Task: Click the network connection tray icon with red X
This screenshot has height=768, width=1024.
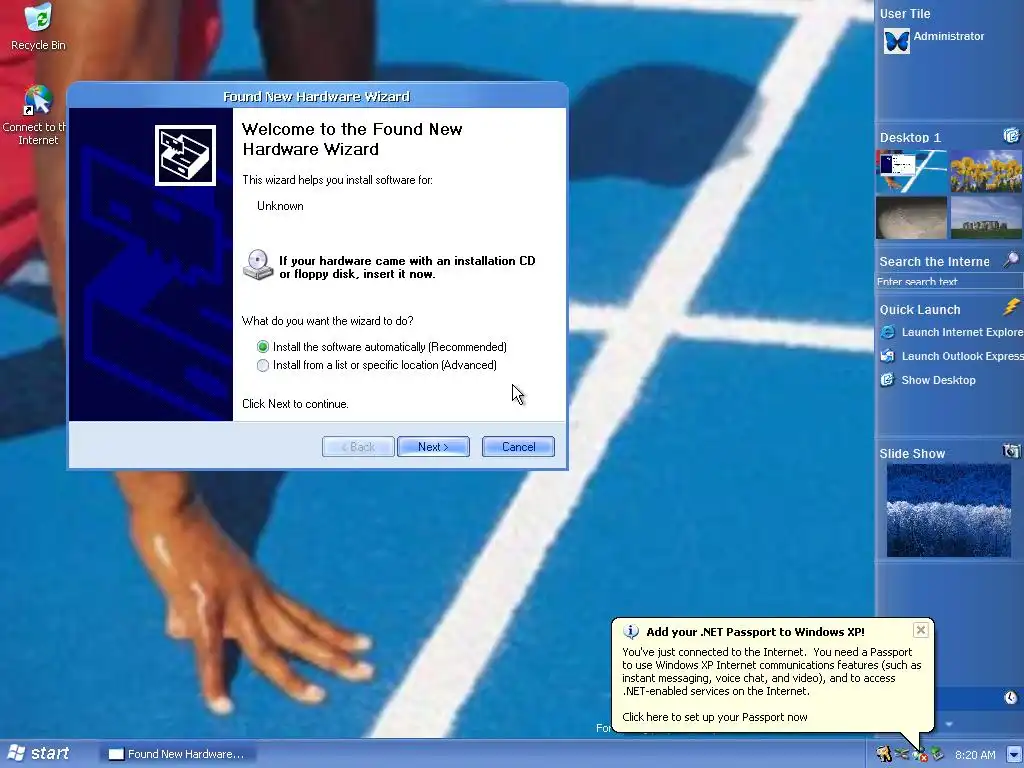Action: click(920, 755)
